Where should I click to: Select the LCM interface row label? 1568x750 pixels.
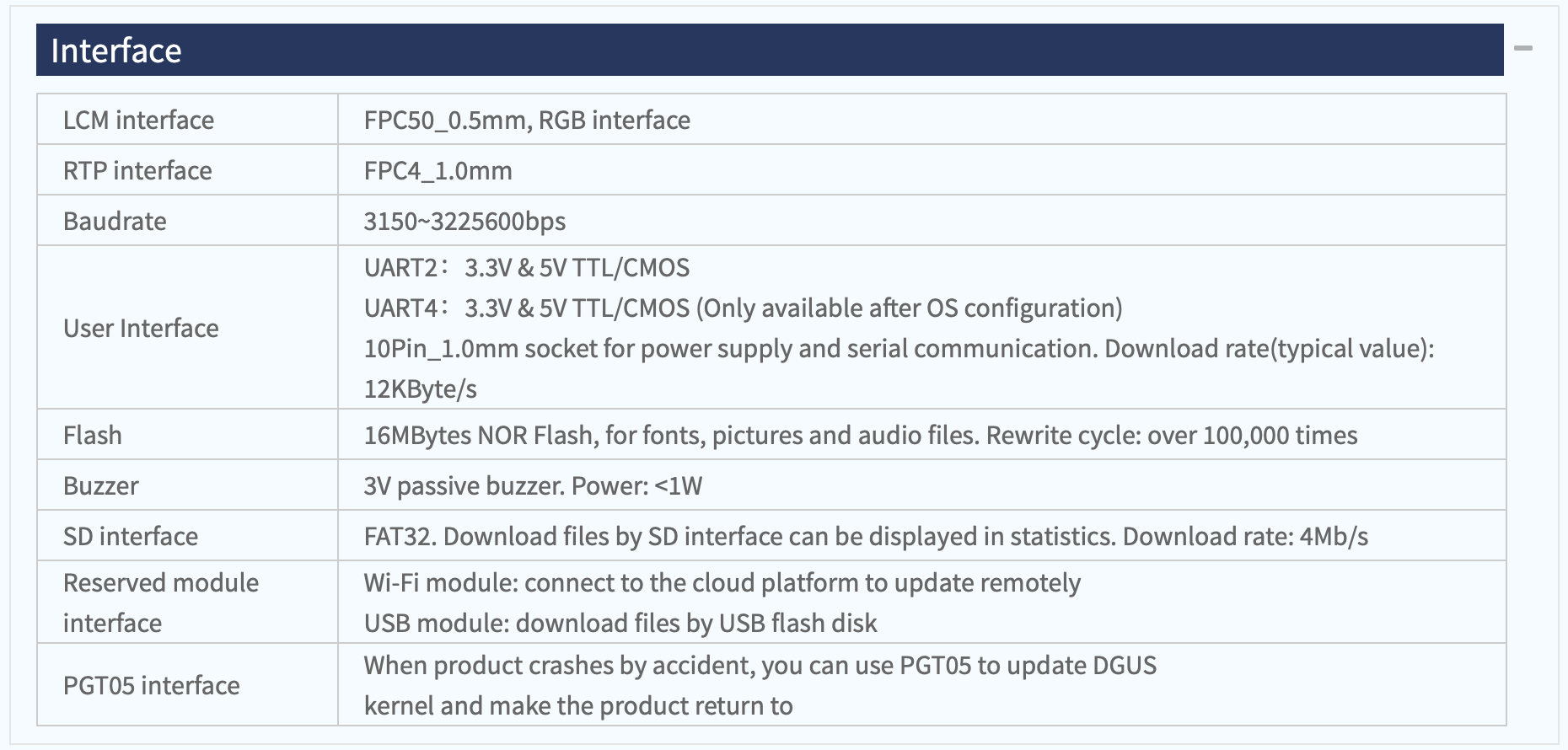(138, 120)
